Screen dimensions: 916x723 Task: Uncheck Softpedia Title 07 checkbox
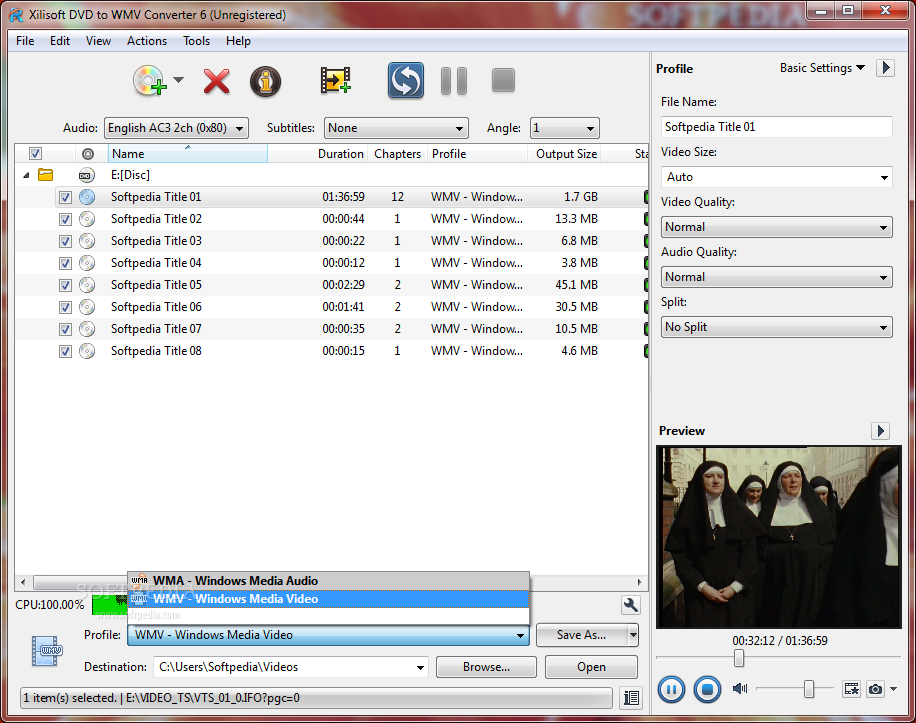(x=65, y=329)
